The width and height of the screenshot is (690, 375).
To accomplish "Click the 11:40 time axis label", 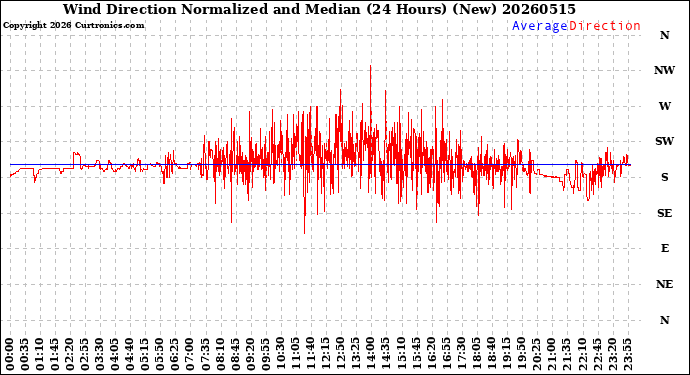I will 311,354.
